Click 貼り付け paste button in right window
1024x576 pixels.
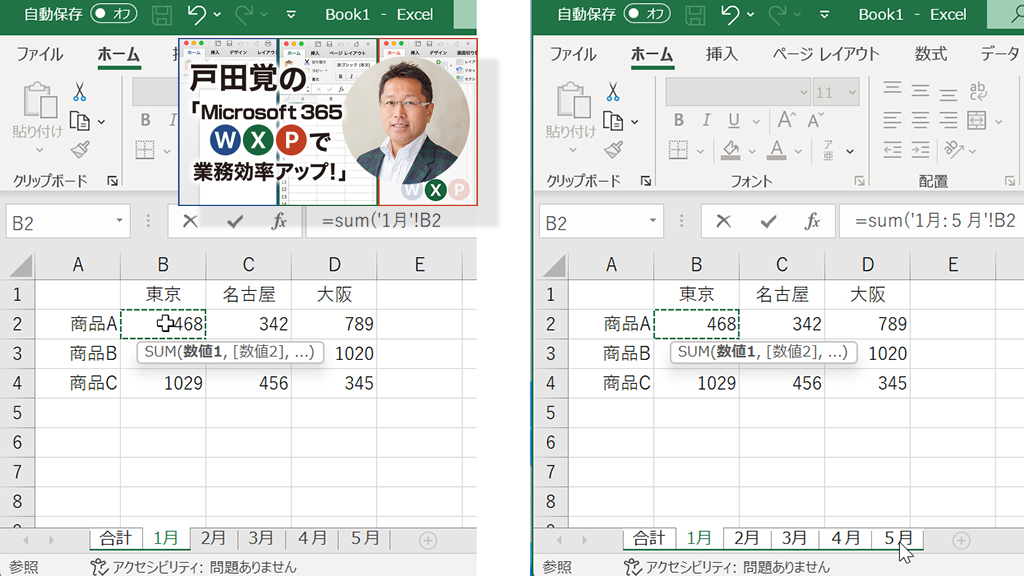pos(571,118)
